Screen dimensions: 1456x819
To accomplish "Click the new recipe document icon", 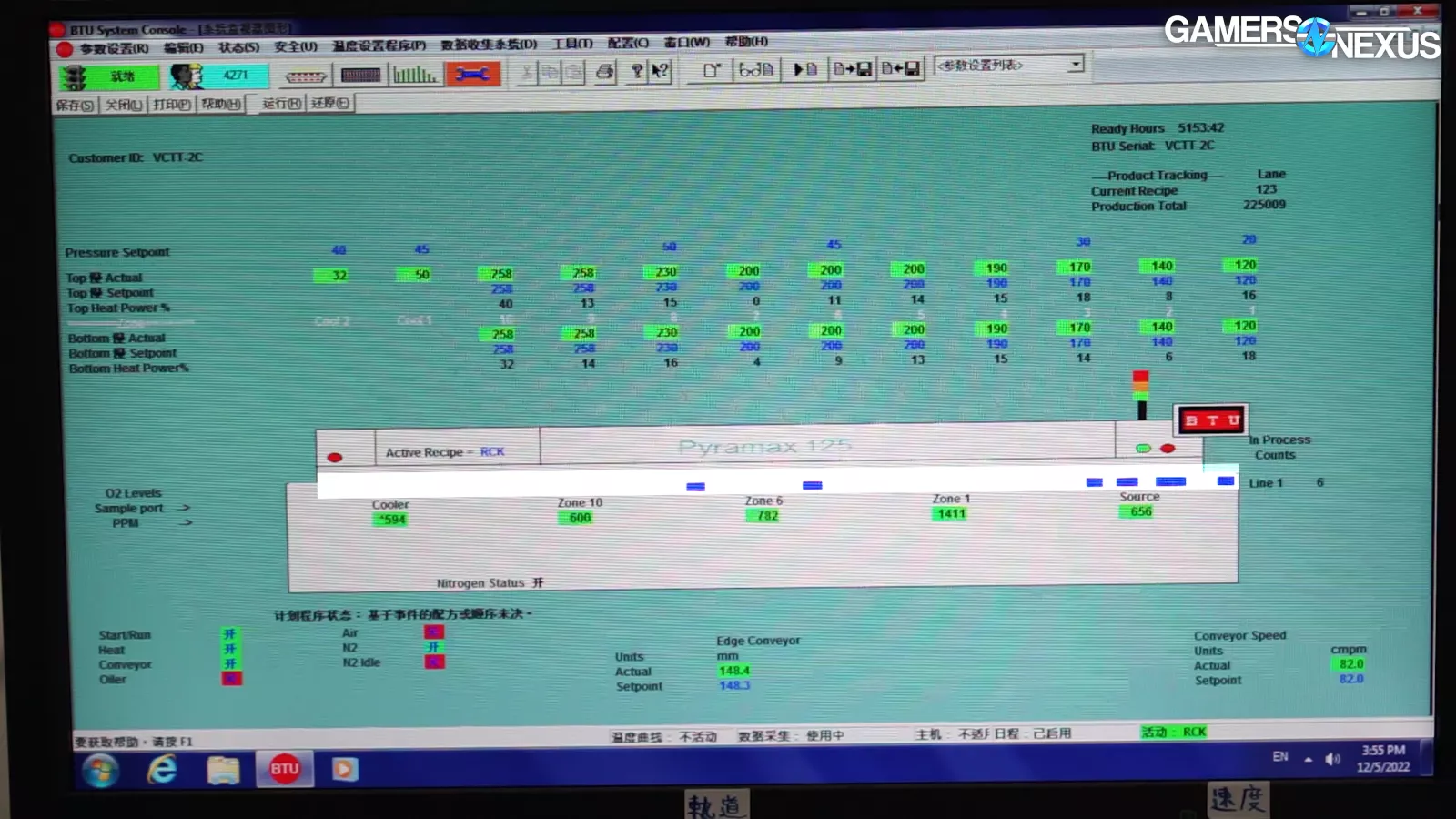I will coord(712,70).
